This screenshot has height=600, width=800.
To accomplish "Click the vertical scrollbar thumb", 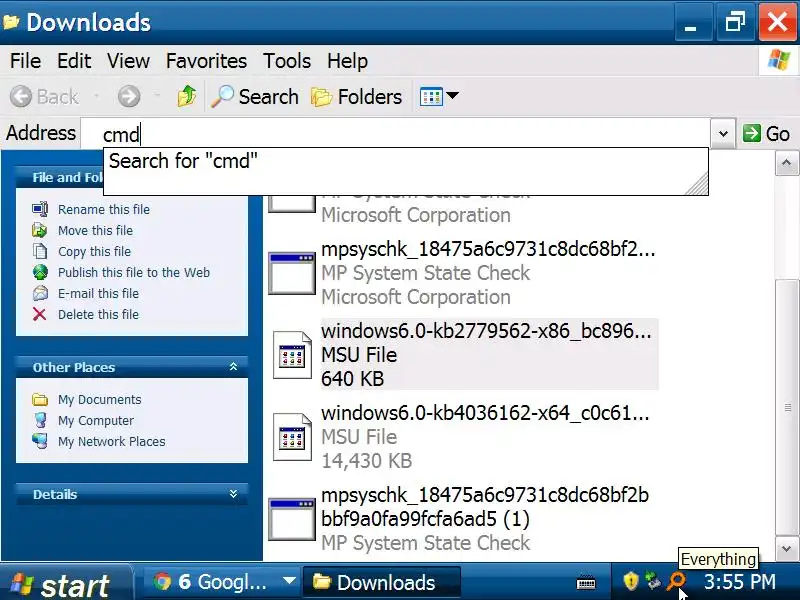I will (786, 407).
